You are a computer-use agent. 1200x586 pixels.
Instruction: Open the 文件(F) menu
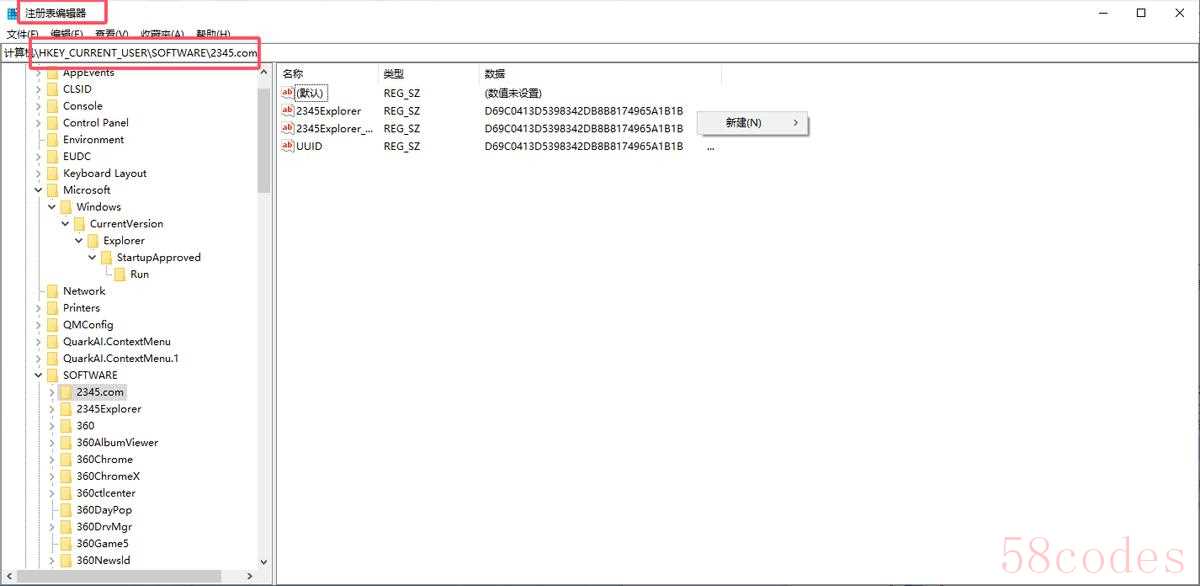pyautogui.click(x=22, y=34)
